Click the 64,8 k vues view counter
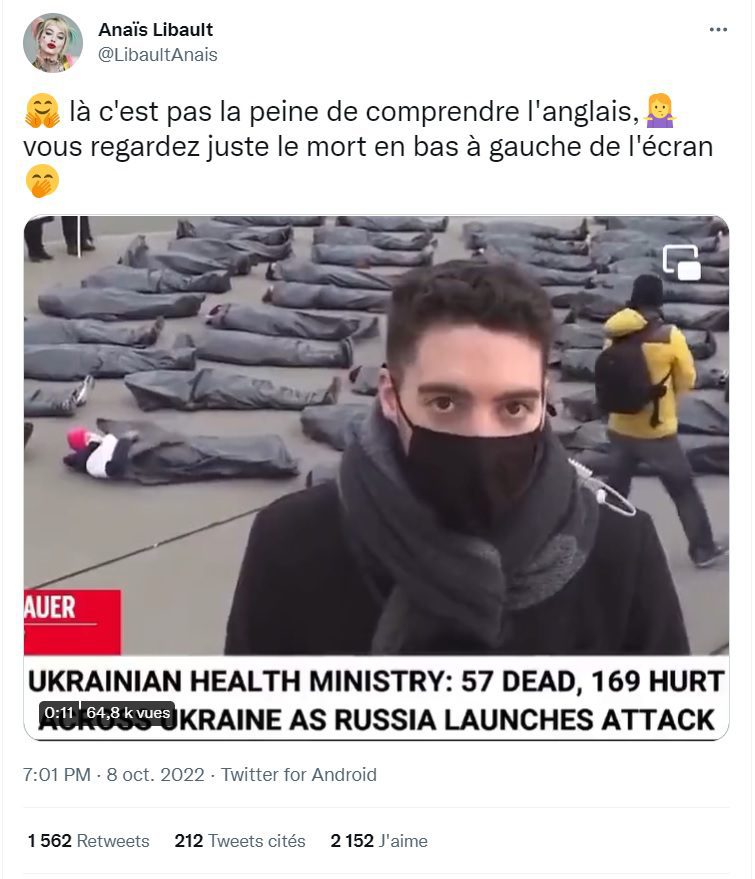The height and width of the screenshot is (879, 755). [x=128, y=713]
